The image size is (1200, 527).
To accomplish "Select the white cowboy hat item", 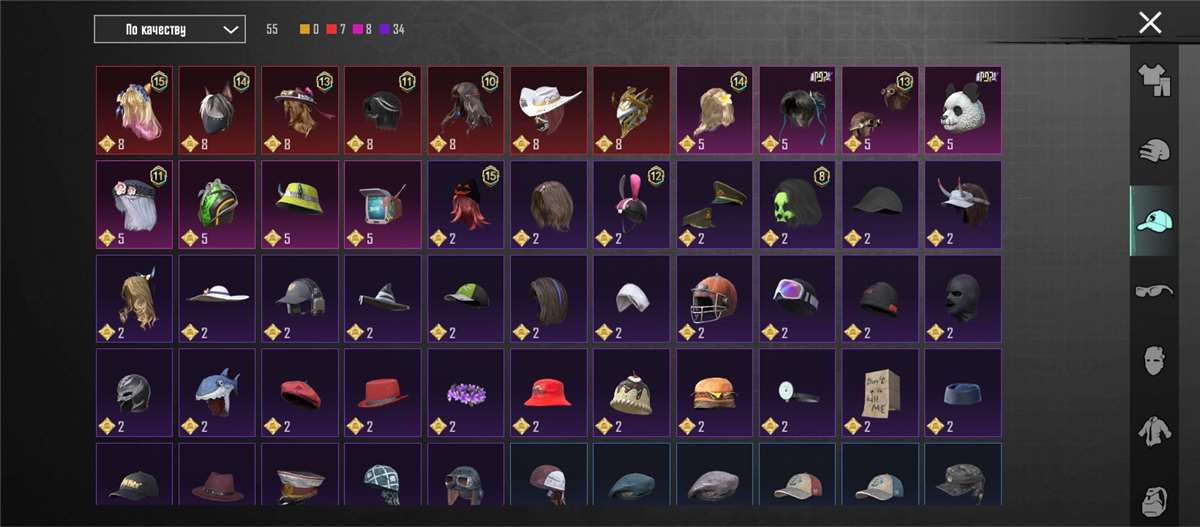I will (549, 108).
